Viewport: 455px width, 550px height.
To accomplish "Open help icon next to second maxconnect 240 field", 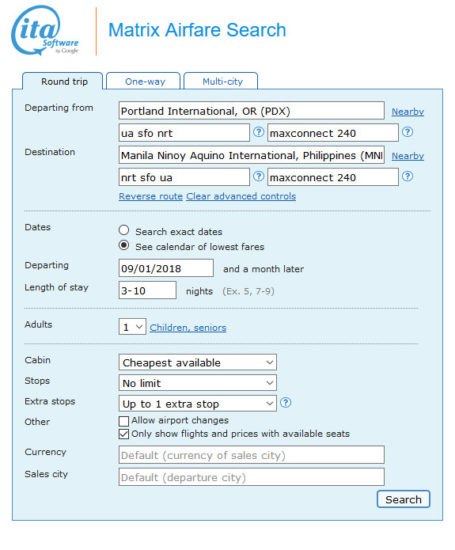I will point(407,176).
